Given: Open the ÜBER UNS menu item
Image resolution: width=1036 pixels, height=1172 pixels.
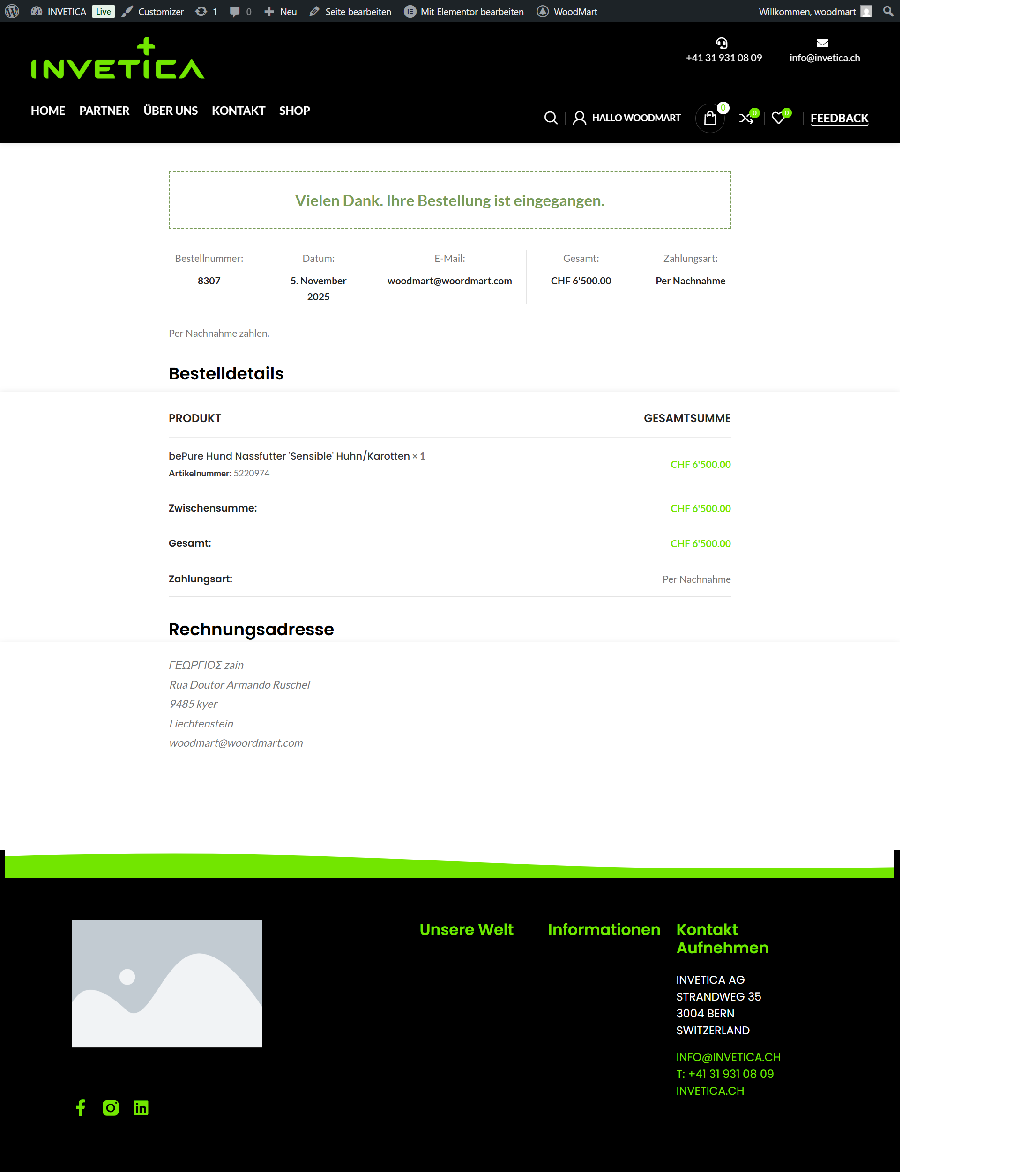Looking at the screenshot, I should [x=171, y=111].
